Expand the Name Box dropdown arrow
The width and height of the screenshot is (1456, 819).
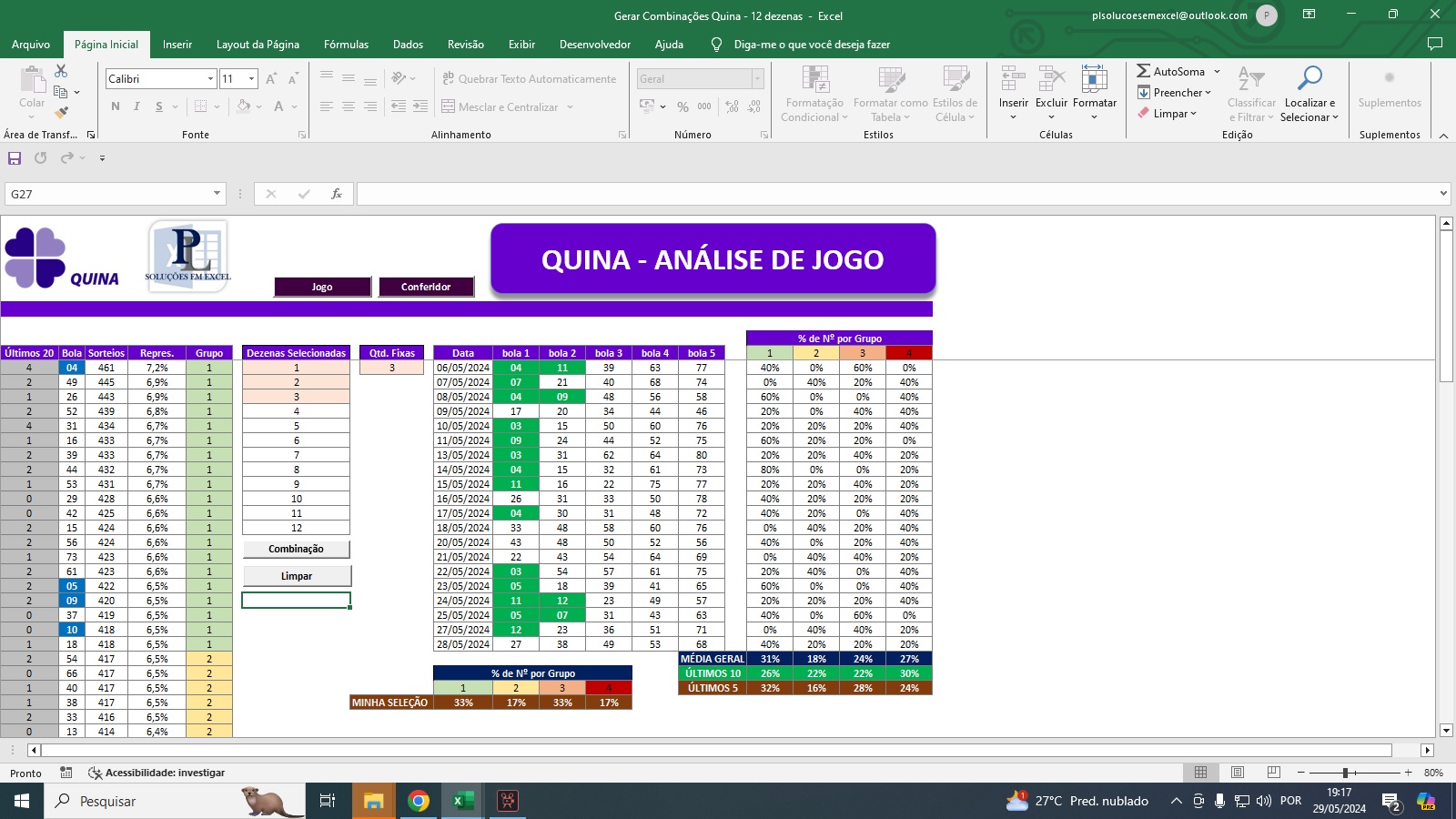(x=217, y=194)
